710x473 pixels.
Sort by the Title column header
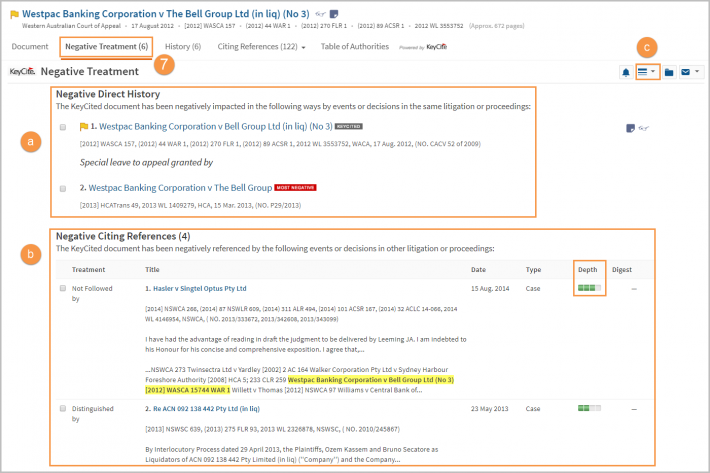point(152,269)
